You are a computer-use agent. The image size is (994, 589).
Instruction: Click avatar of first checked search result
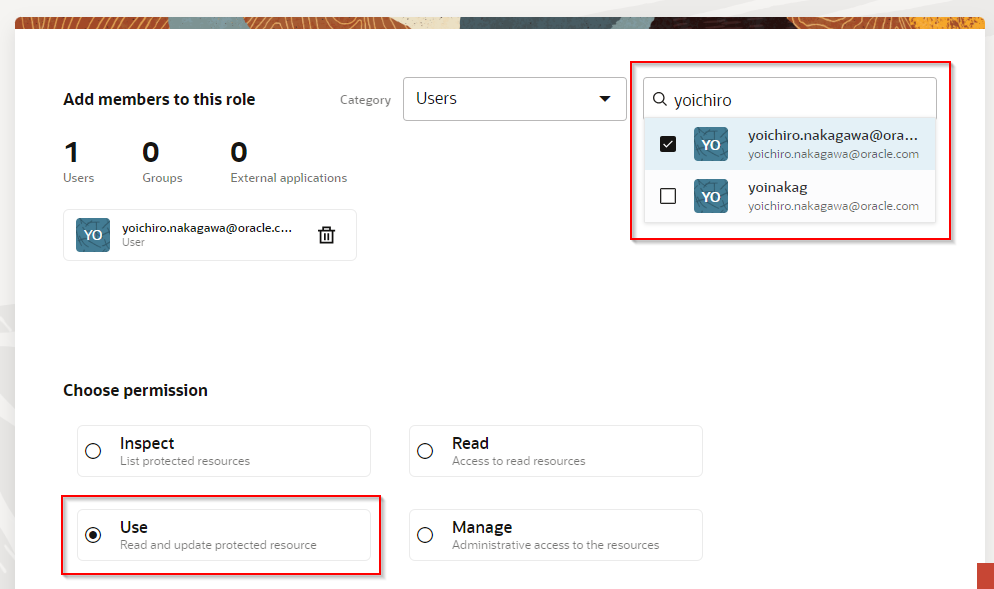click(710, 144)
